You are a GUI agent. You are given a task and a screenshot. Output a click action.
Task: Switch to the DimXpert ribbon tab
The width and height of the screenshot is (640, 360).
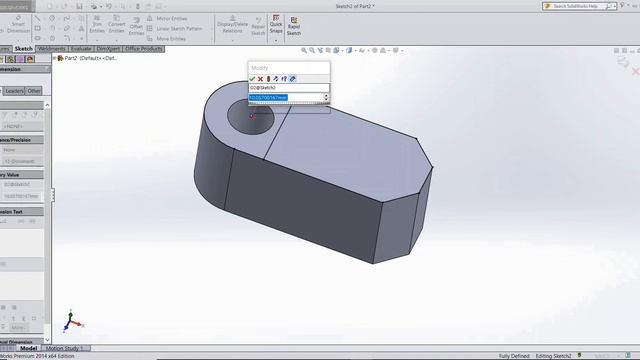coord(108,49)
